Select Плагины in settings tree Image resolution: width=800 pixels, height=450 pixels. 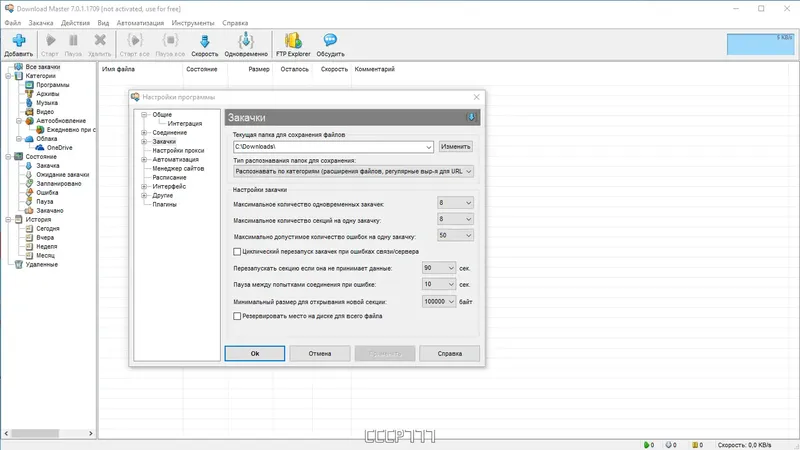click(x=164, y=205)
